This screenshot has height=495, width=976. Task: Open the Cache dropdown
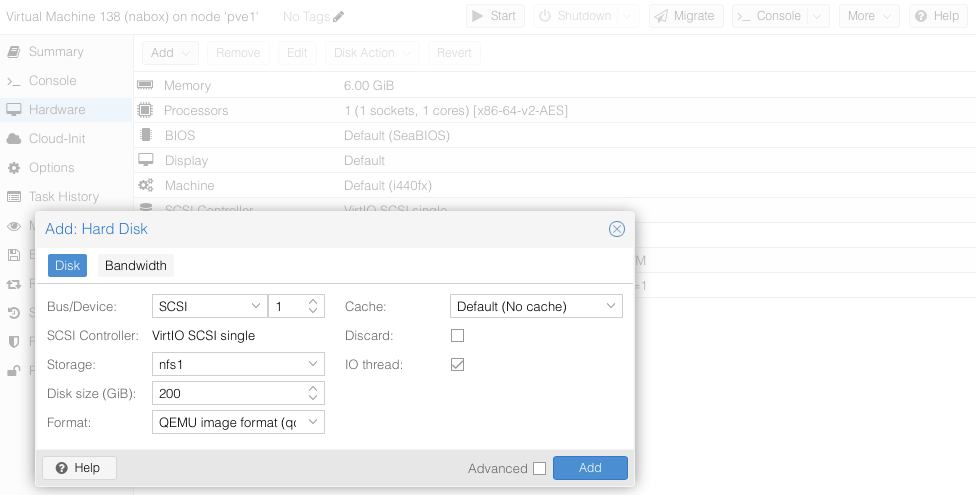611,306
